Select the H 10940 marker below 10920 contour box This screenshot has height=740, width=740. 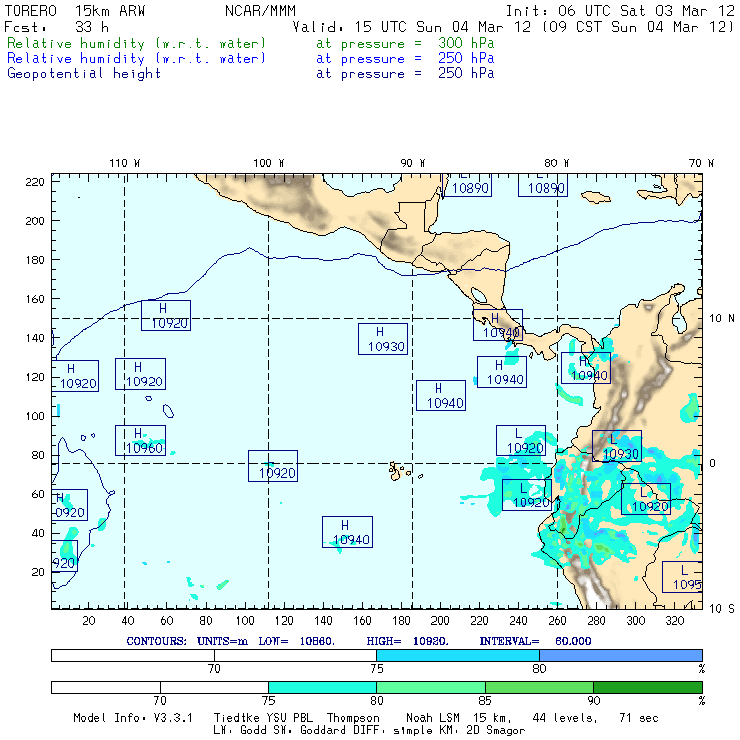tap(347, 532)
